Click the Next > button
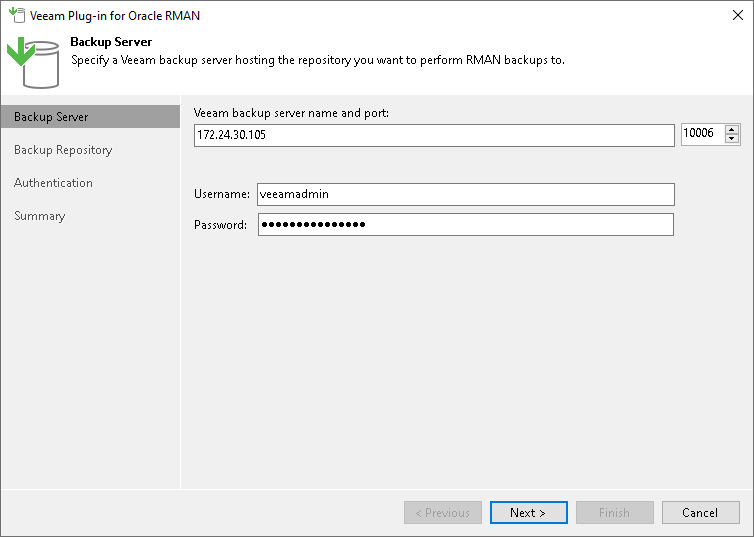 tap(528, 512)
